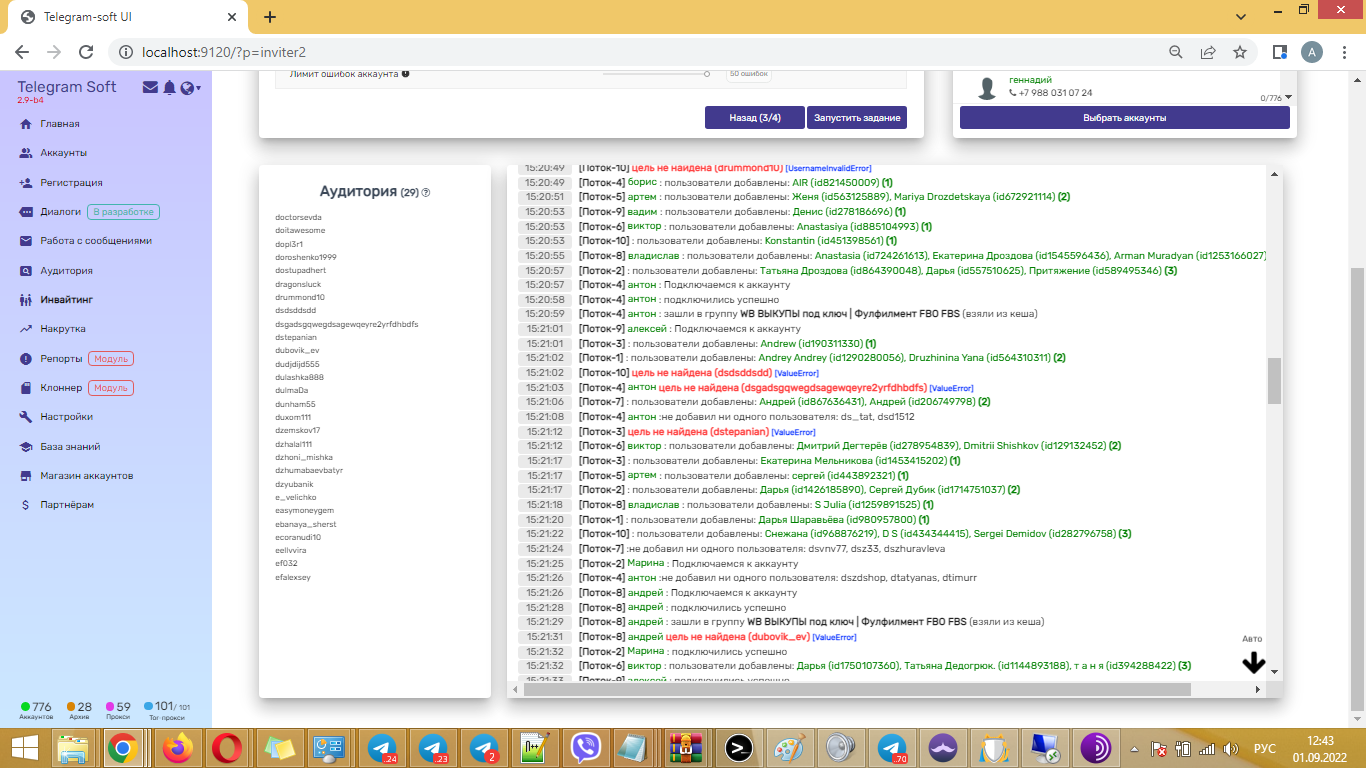Click the log's horizontal scrollbar
This screenshot has height=768, width=1366.
(856, 689)
